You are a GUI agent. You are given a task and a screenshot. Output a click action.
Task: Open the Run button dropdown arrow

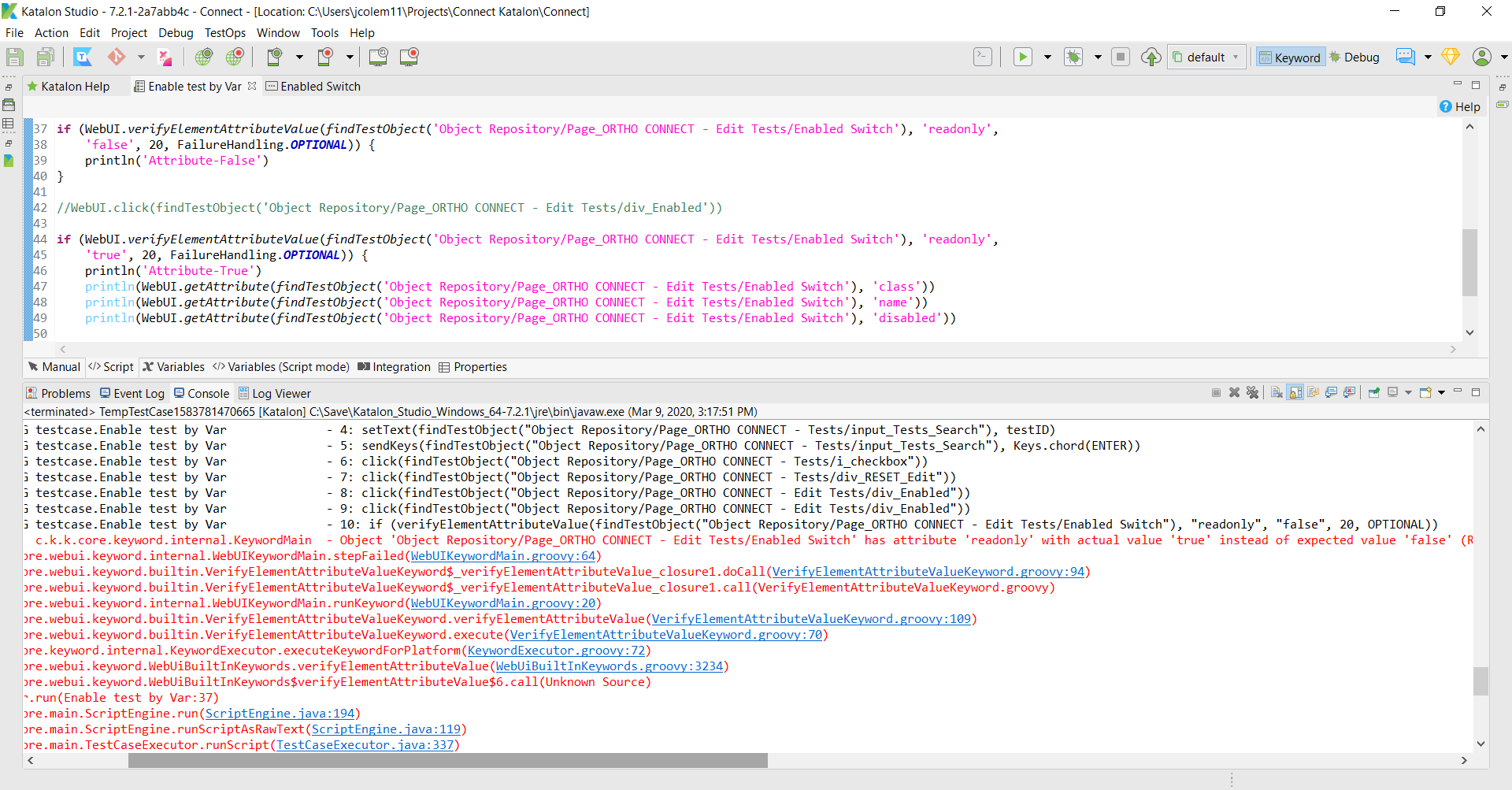pos(1047,57)
